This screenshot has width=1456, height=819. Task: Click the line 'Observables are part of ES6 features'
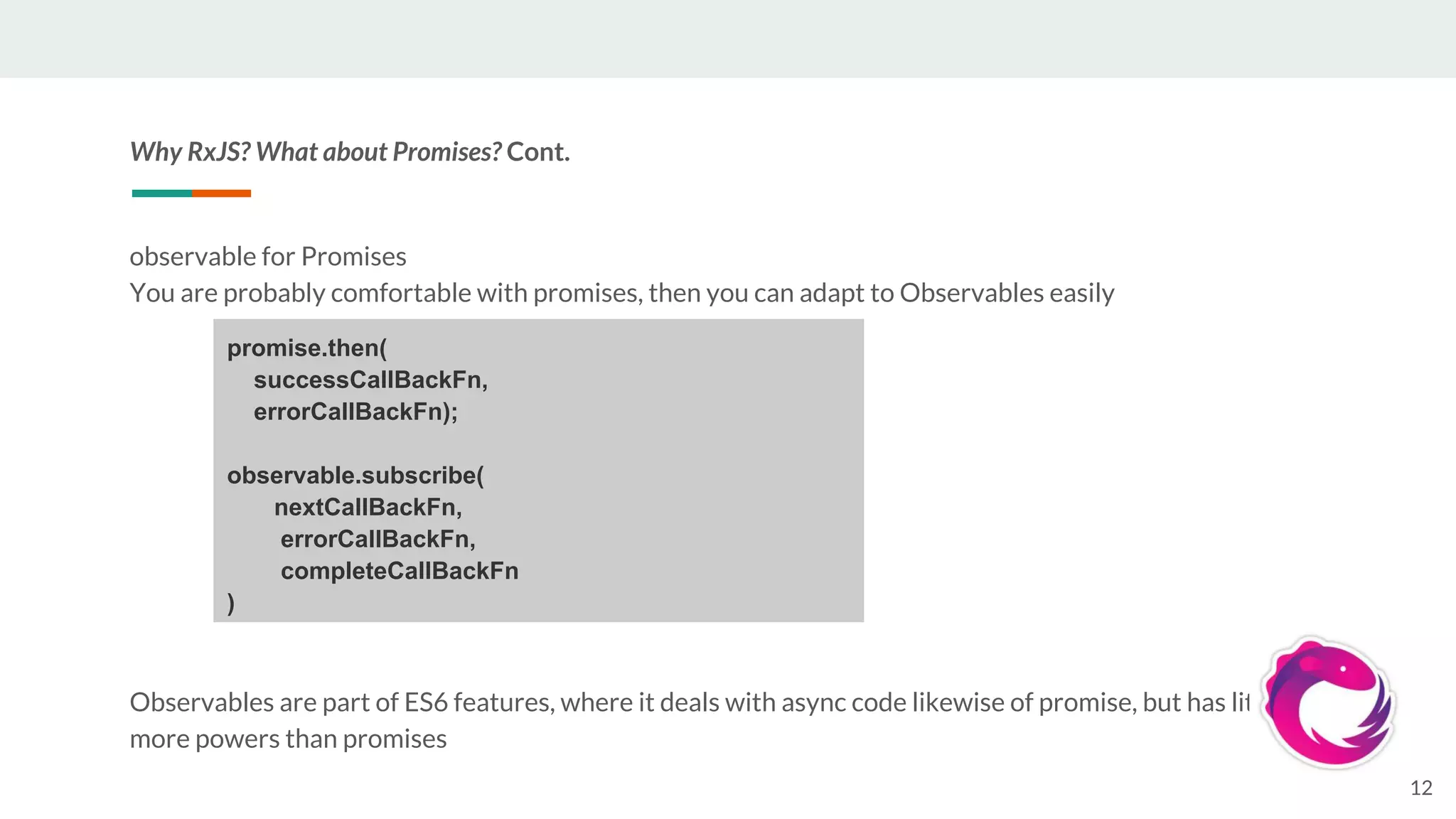[688, 702]
